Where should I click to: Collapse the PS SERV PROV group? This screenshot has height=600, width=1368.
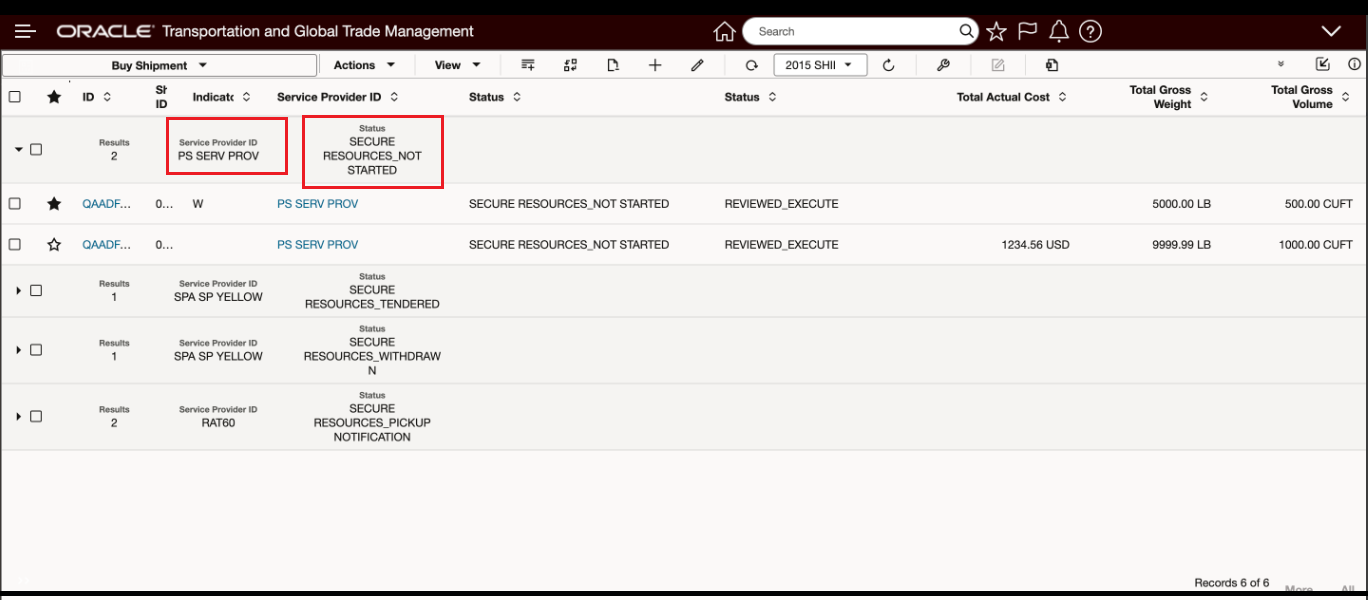[x=18, y=149]
